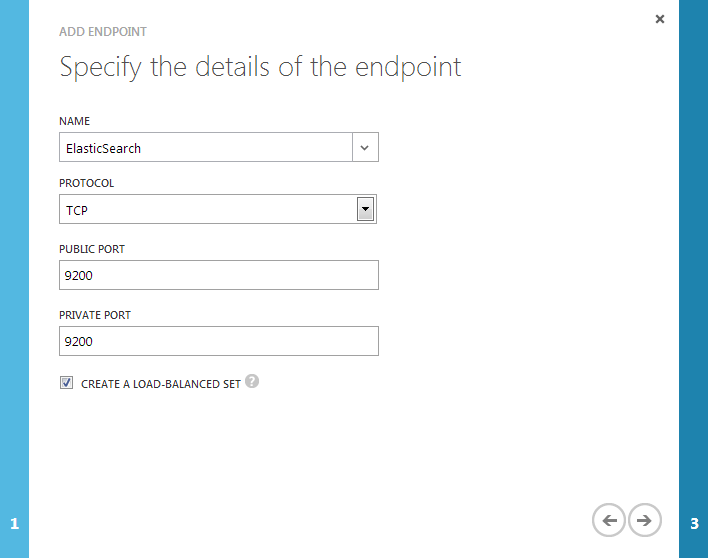Click the Public Port label
The width and height of the screenshot is (708, 558).
click(92, 249)
